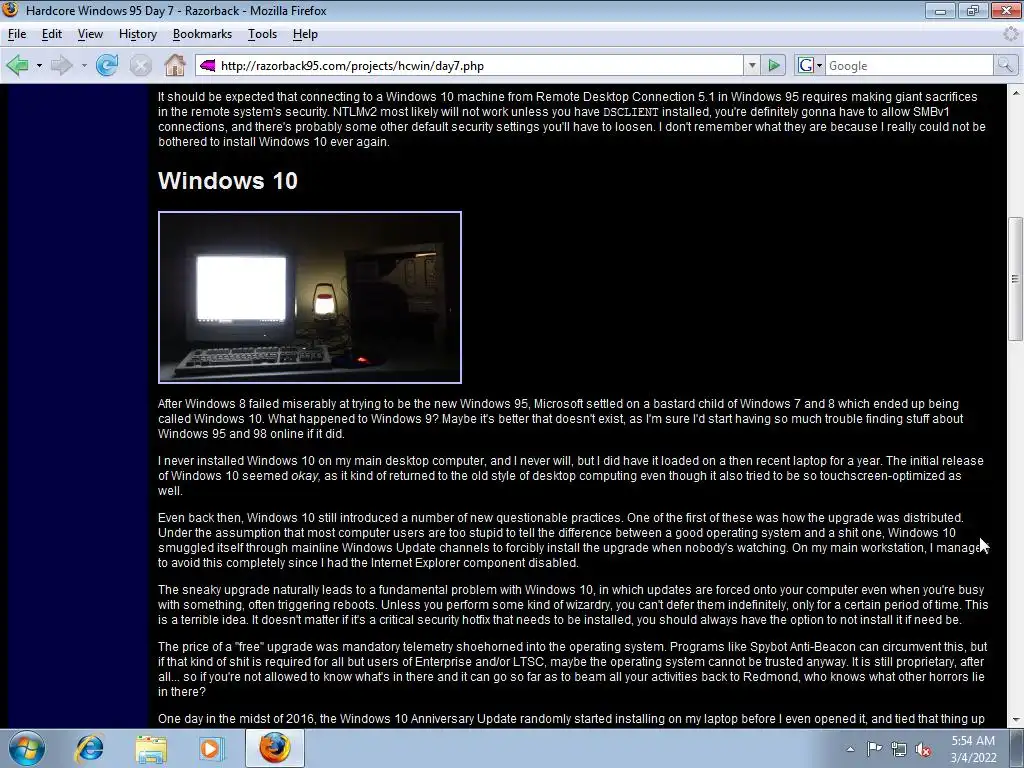Screen dimensions: 1024x768
Task: Click the CRT monitor photo thumbnail
Action: tap(310, 297)
